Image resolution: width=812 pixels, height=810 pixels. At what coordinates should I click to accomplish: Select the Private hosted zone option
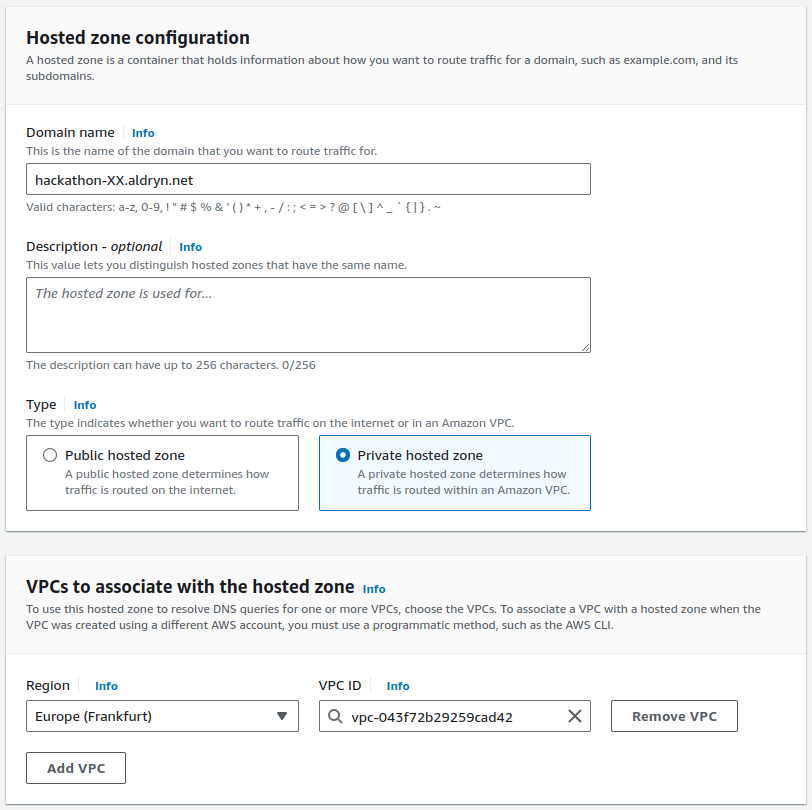(x=343, y=455)
